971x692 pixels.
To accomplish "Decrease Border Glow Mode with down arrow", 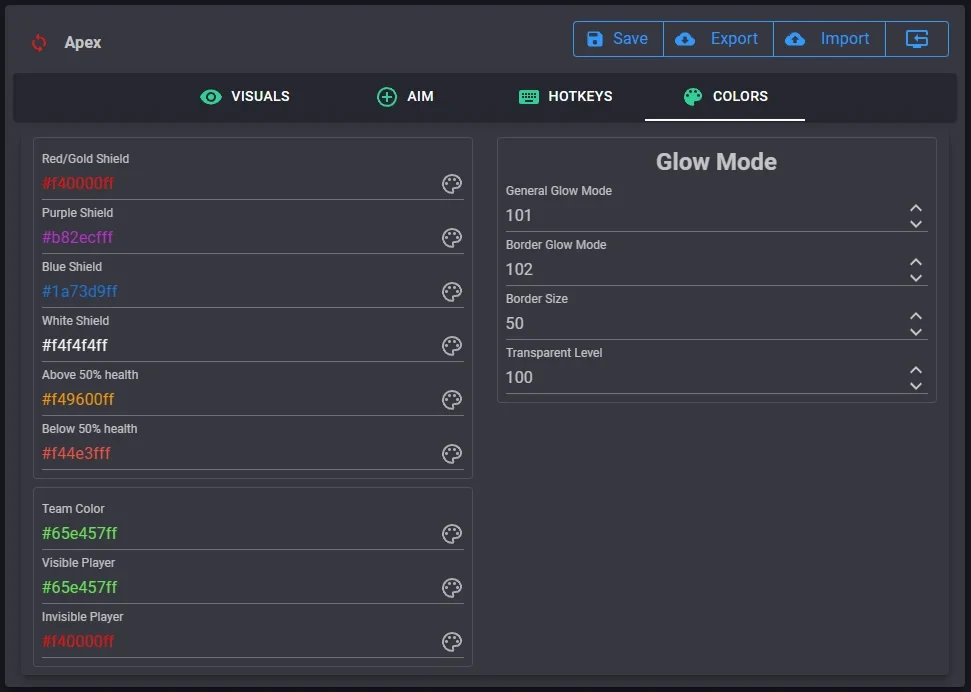I will (x=916, y=278).
